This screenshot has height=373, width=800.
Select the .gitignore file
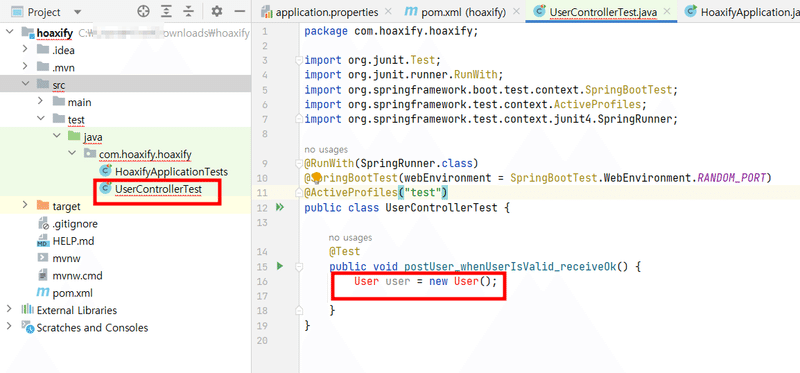pos(75,223)
